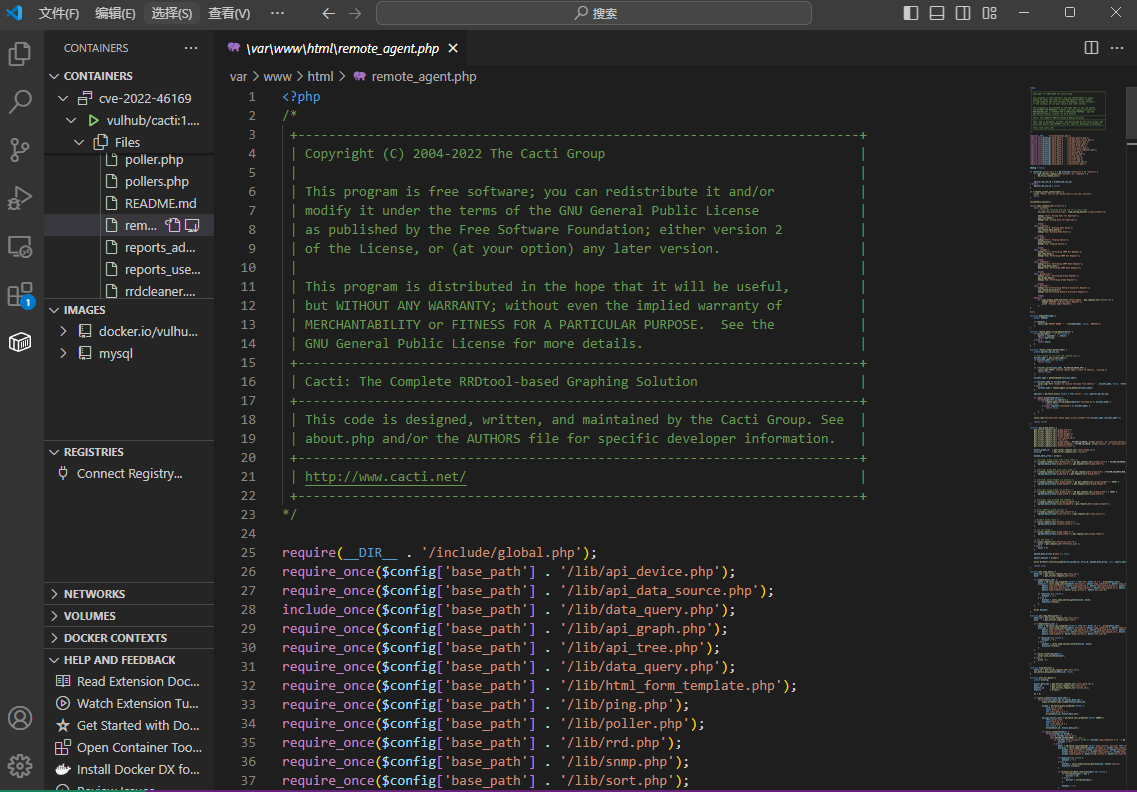Split the editor to the right

point(1091,48)
